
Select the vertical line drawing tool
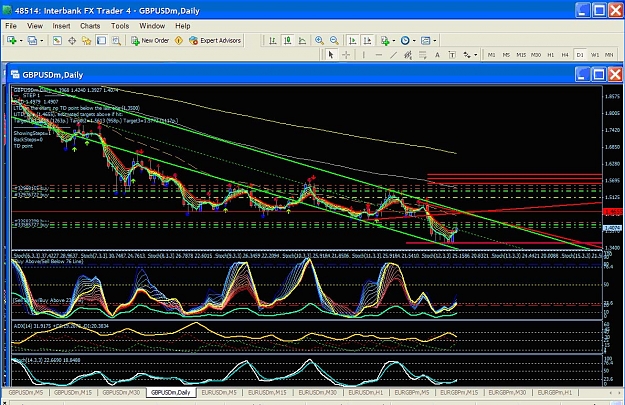point(364,55)
